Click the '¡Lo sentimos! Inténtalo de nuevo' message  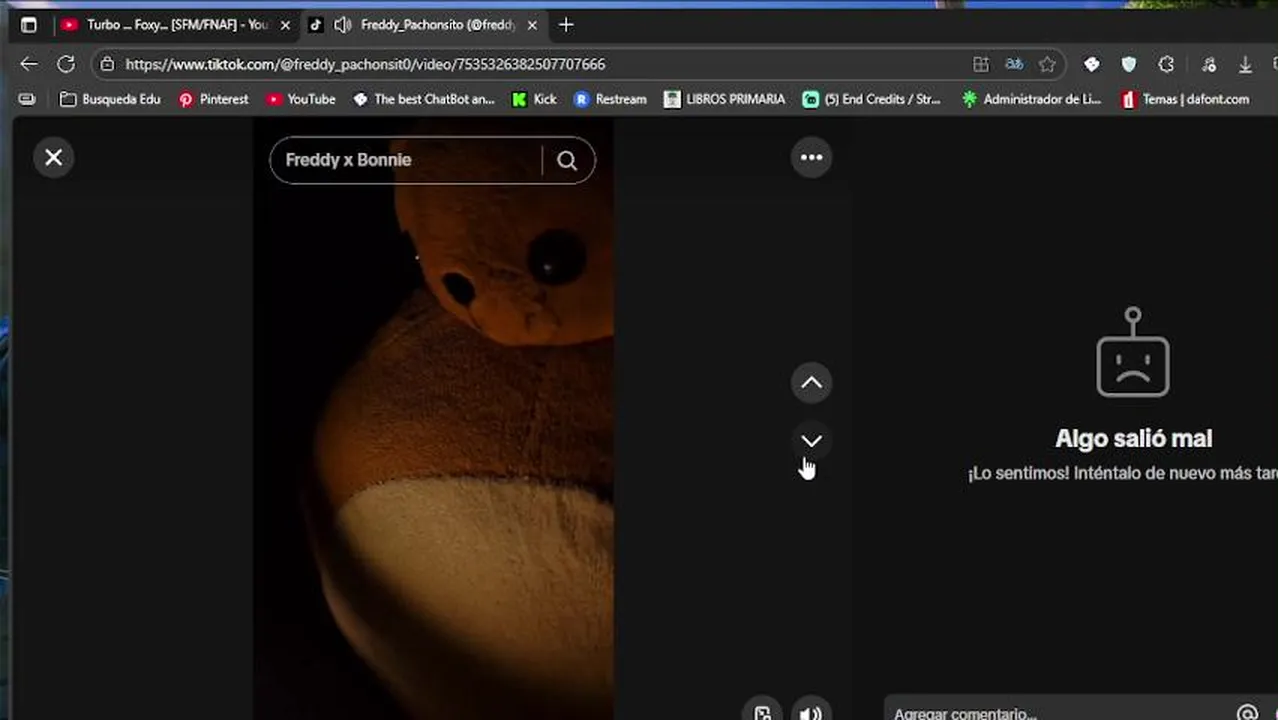1122,473
